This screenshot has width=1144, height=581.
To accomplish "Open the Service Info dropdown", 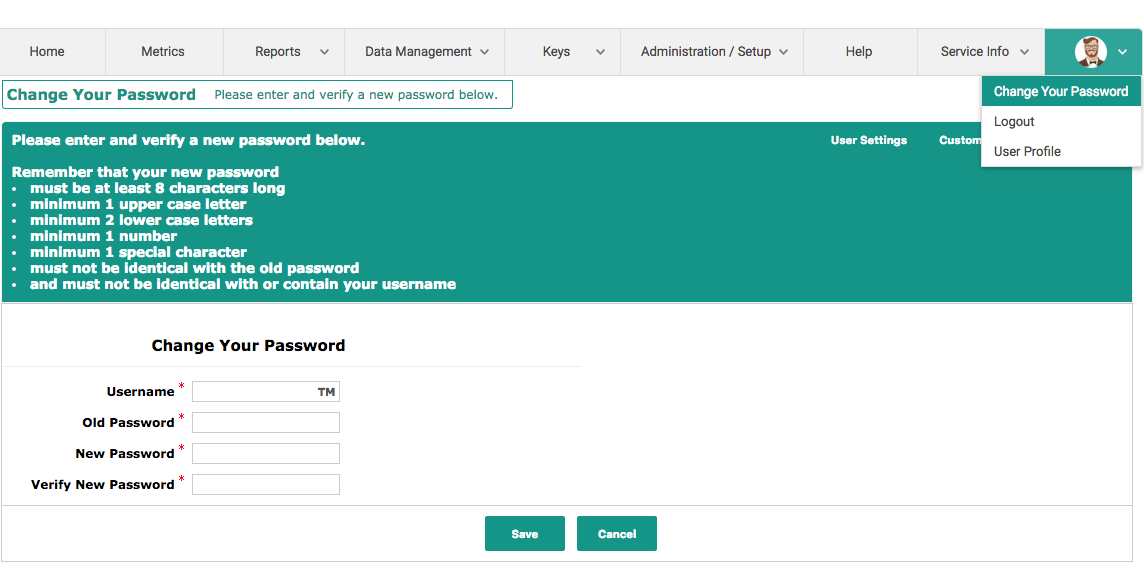I will pyautogui.click(x=981, y=52).
